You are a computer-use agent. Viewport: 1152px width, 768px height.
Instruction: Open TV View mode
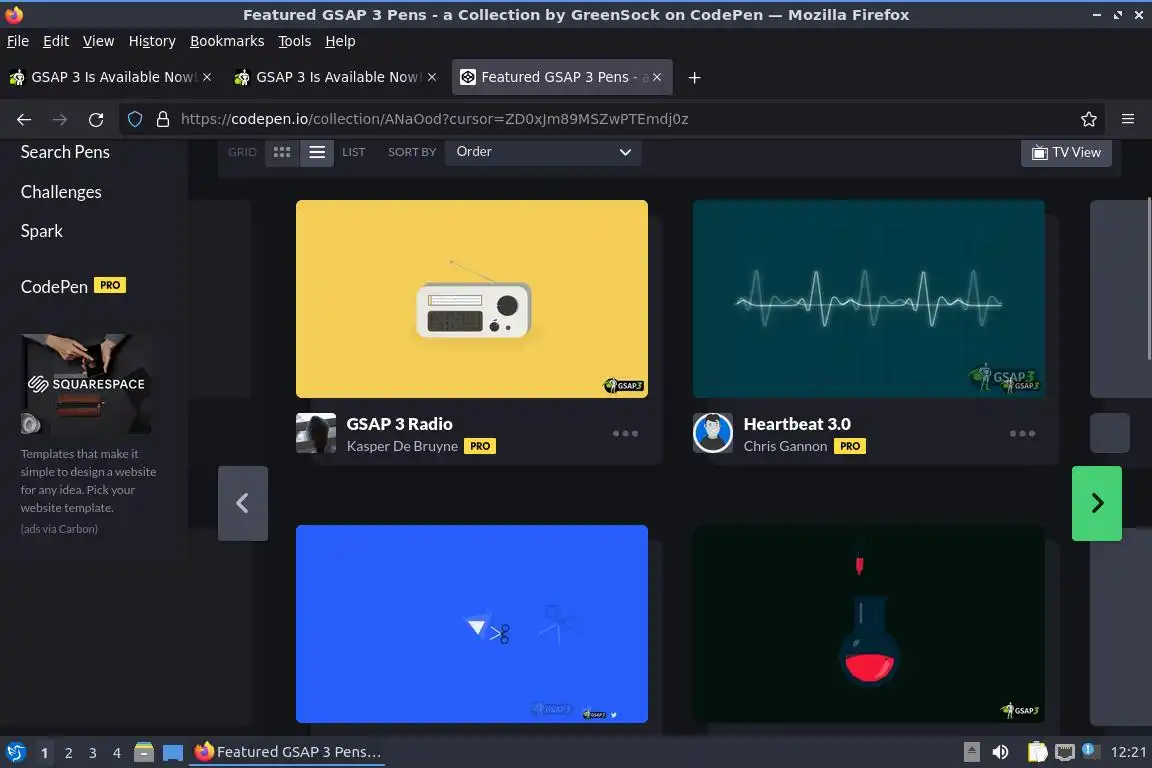(x=1066, y=152)
